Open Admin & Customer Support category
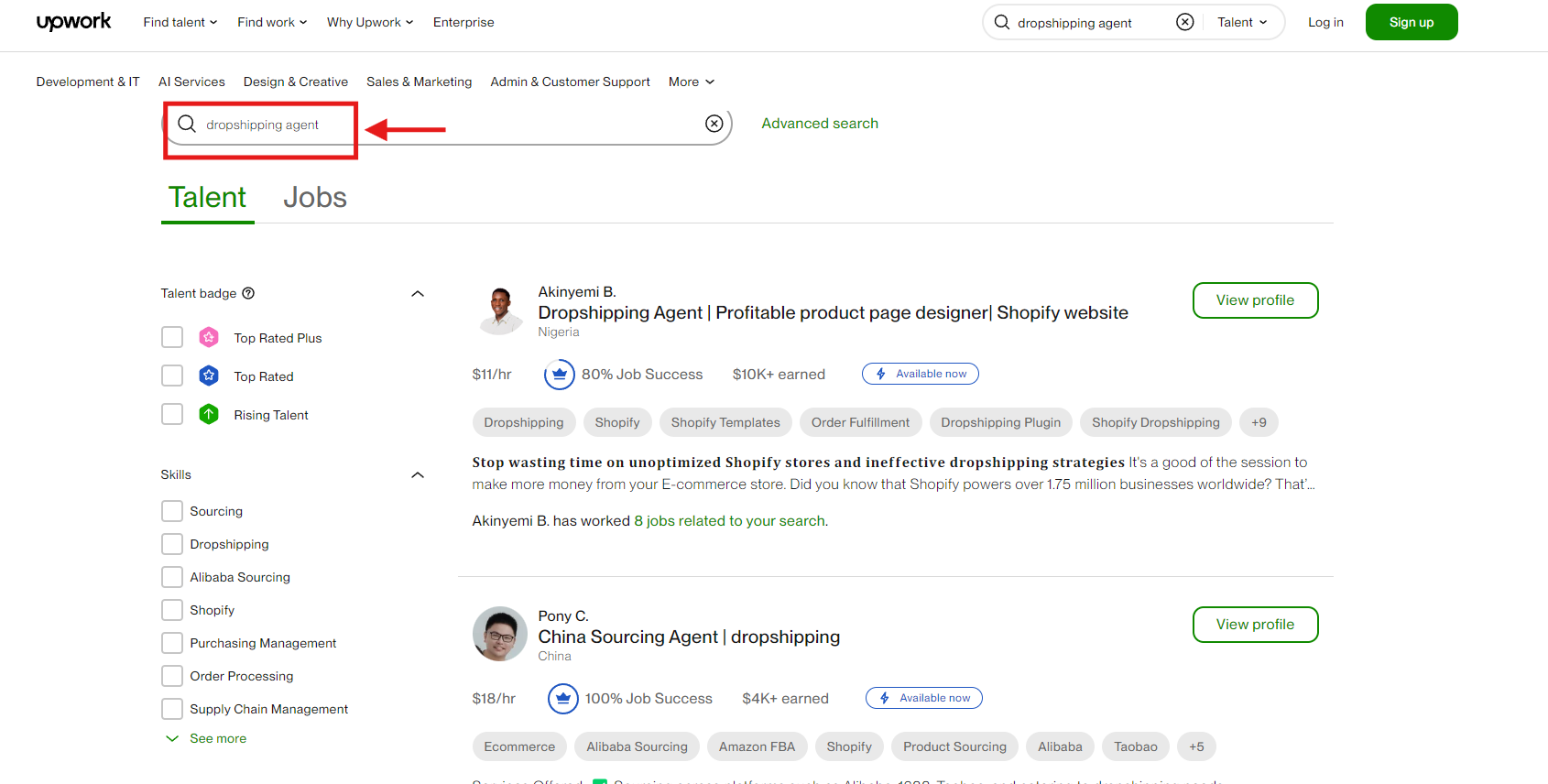 [571, 82]
